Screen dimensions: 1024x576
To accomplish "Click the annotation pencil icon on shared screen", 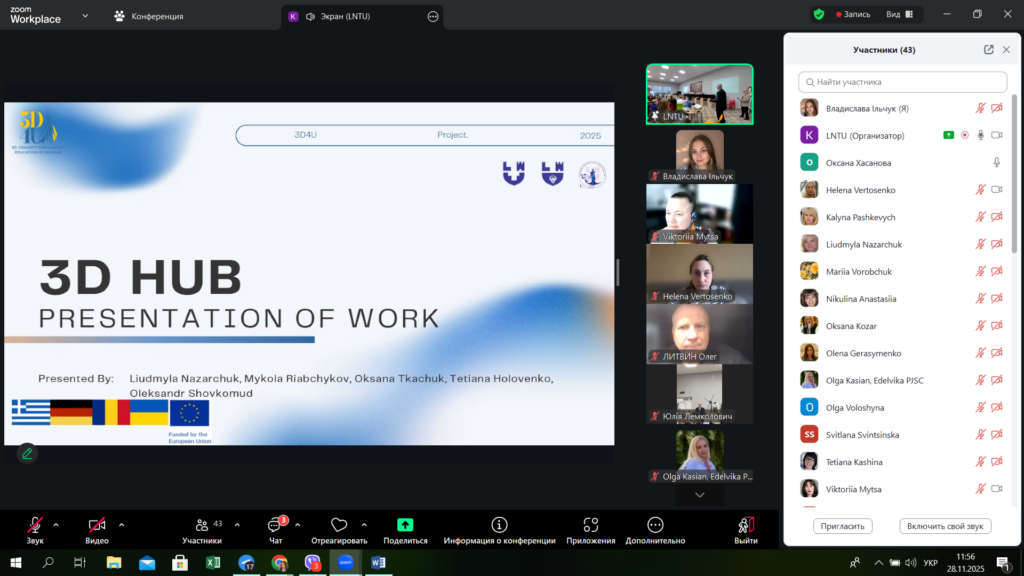I will (x=27, y=453).
